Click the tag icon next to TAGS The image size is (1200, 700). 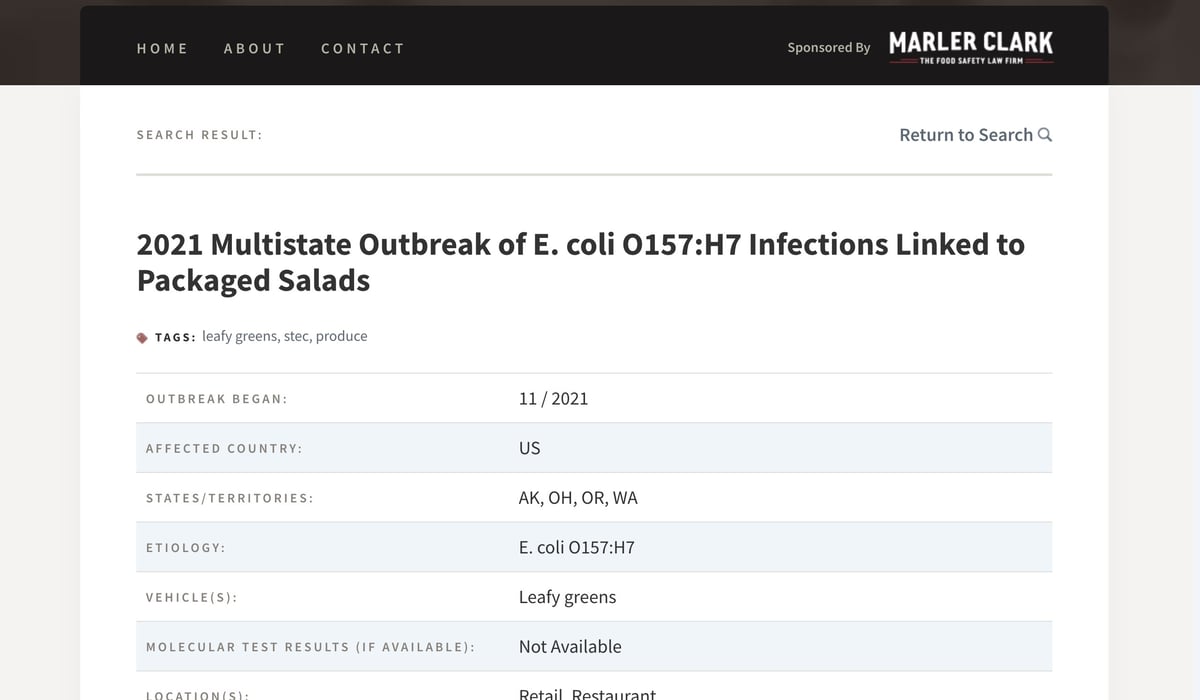click(x=143, y=337)
